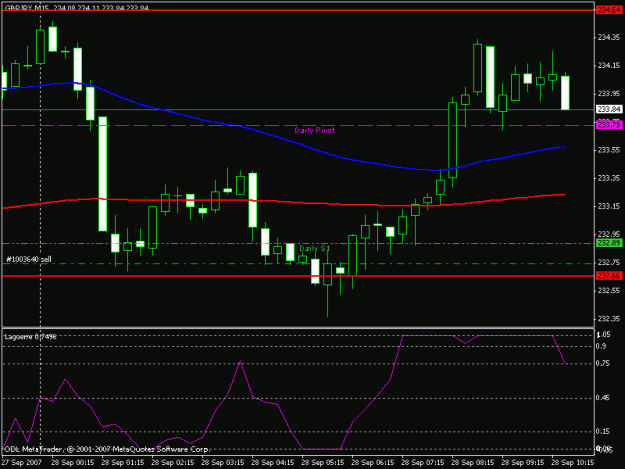The width and height of the screenshot is (625, 469).
Task: Click the '28 Sep 02:15' time label
Action: 173,463
